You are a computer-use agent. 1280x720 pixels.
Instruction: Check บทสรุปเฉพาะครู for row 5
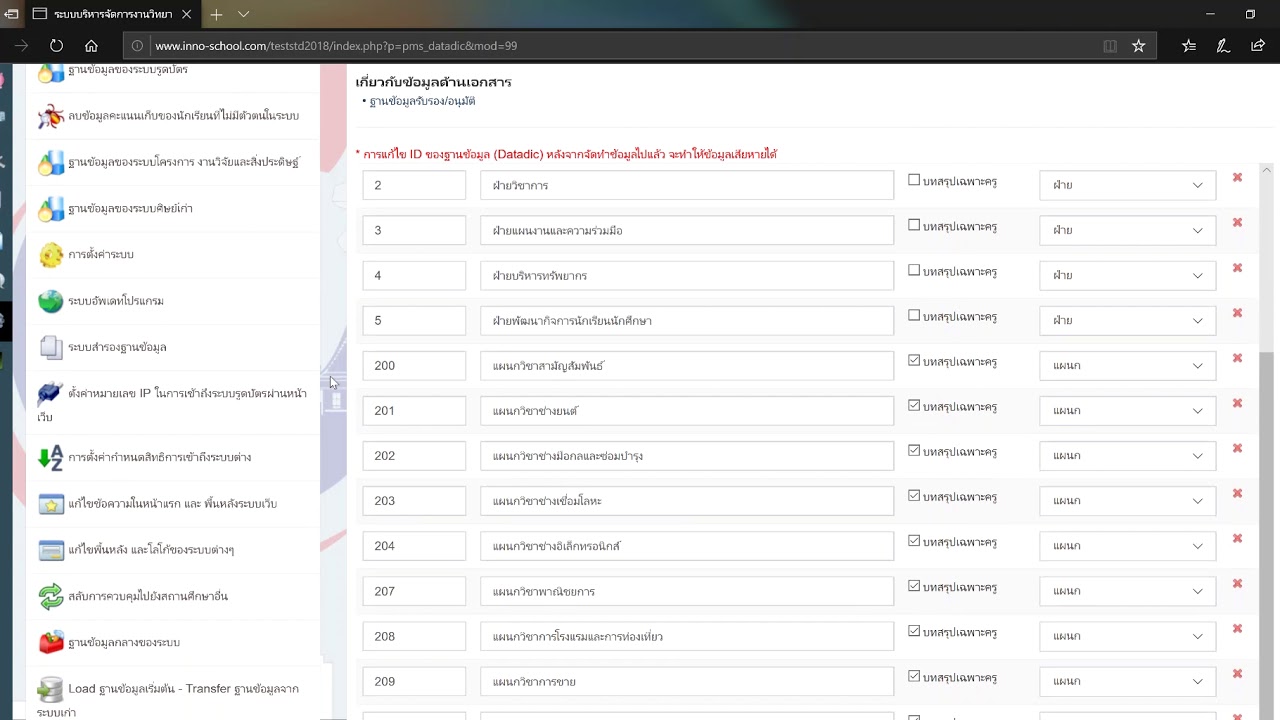[x=914, y=315]
